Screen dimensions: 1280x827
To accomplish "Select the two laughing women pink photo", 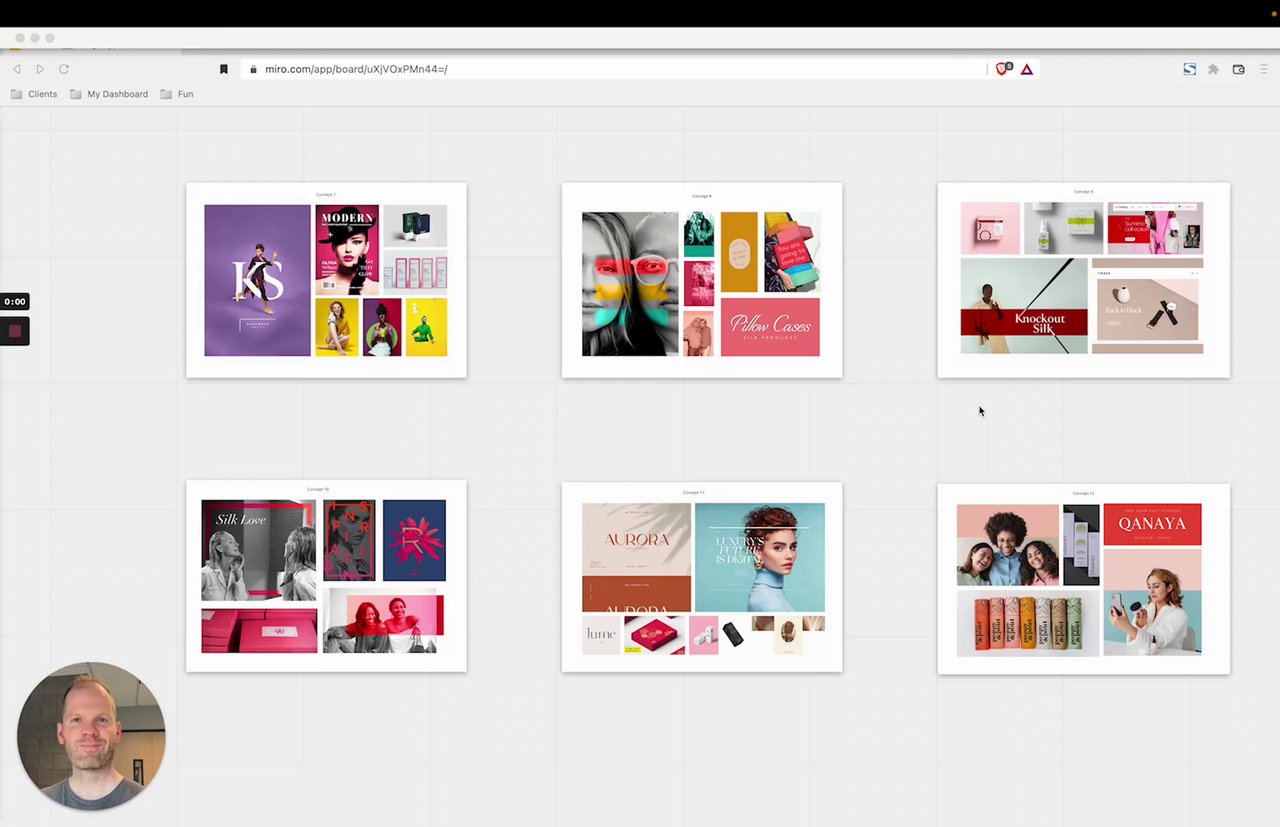I will (x=383, y=620).
